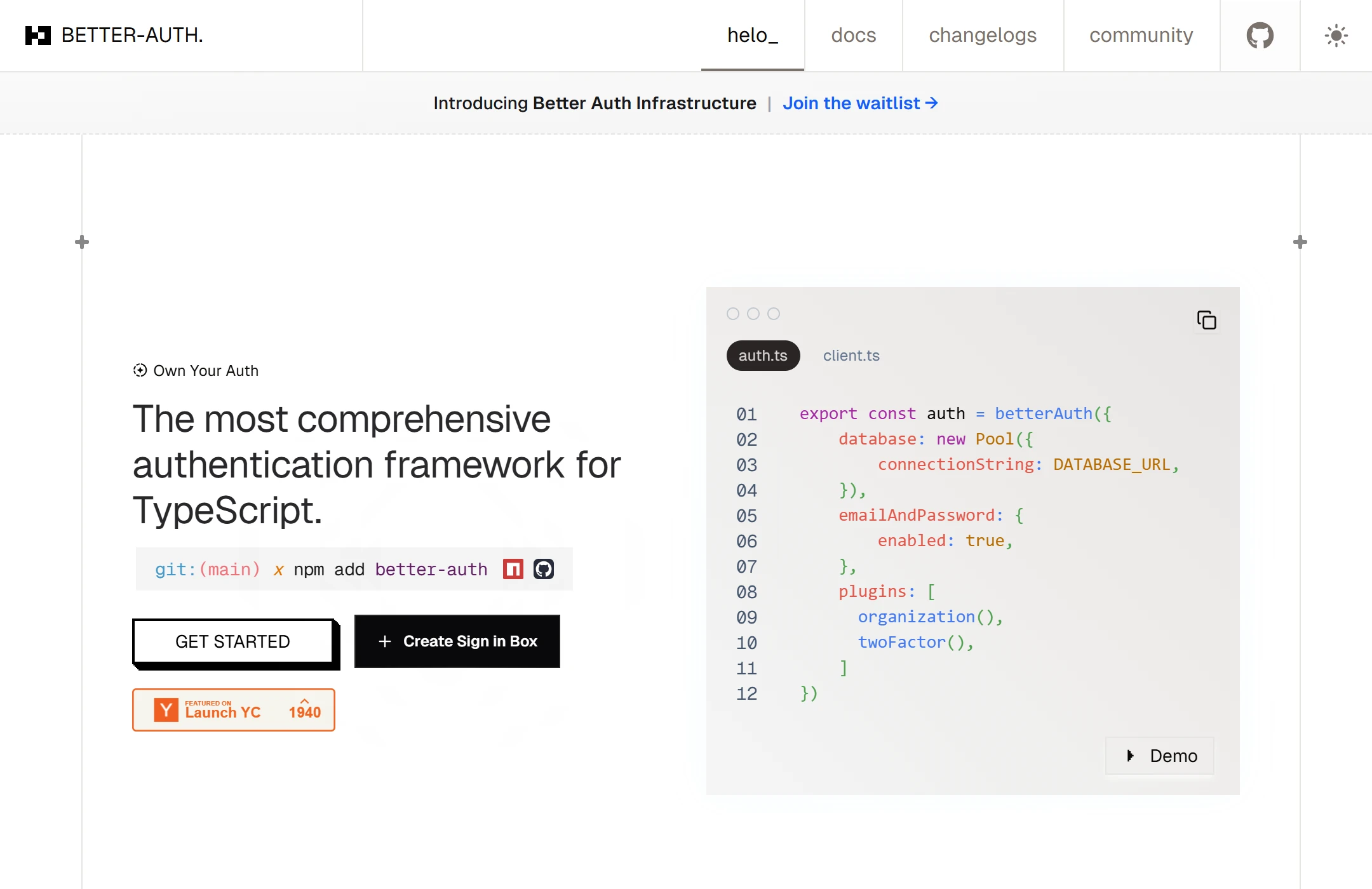Open the GitHub repository icon in navbar

click(x=1260, y=36)
